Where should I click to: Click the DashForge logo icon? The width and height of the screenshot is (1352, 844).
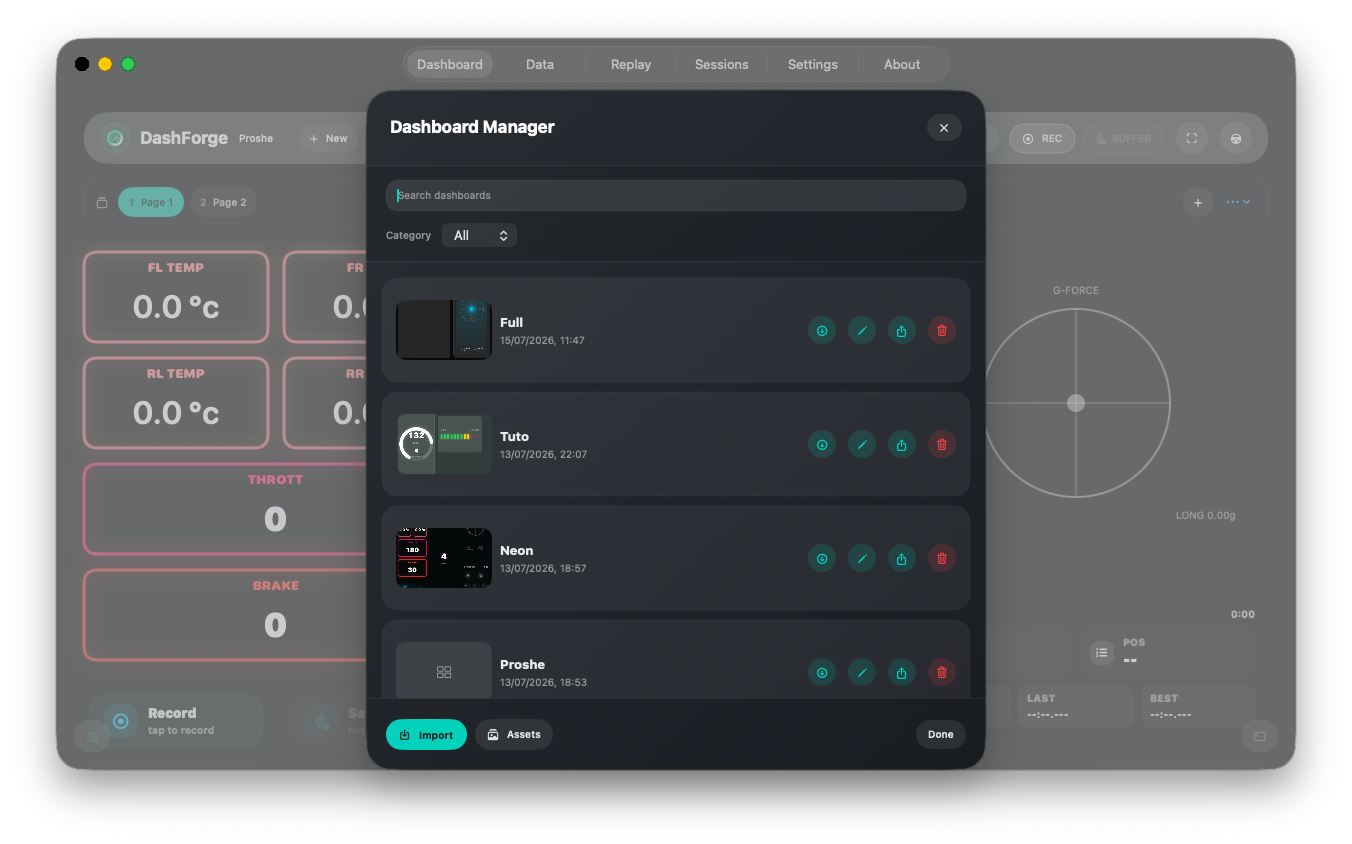coord(115,138)
